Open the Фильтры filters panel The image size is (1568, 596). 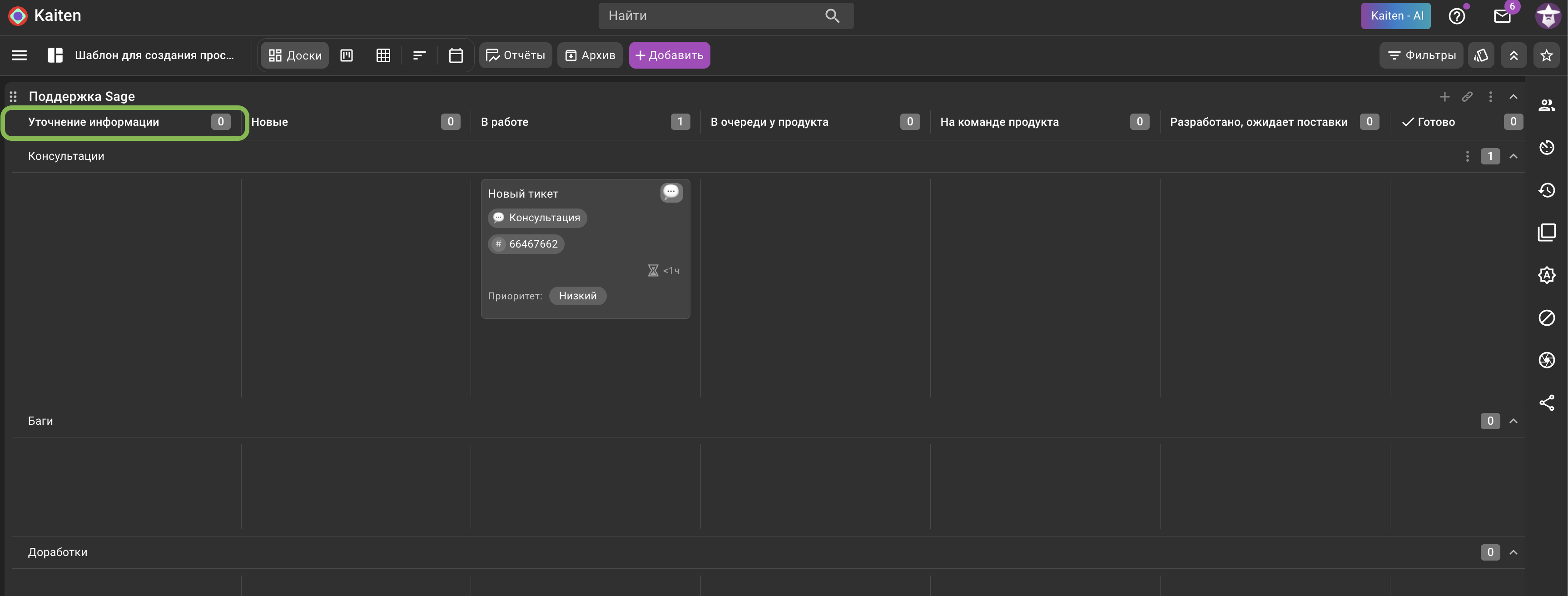coord(1421,55)
